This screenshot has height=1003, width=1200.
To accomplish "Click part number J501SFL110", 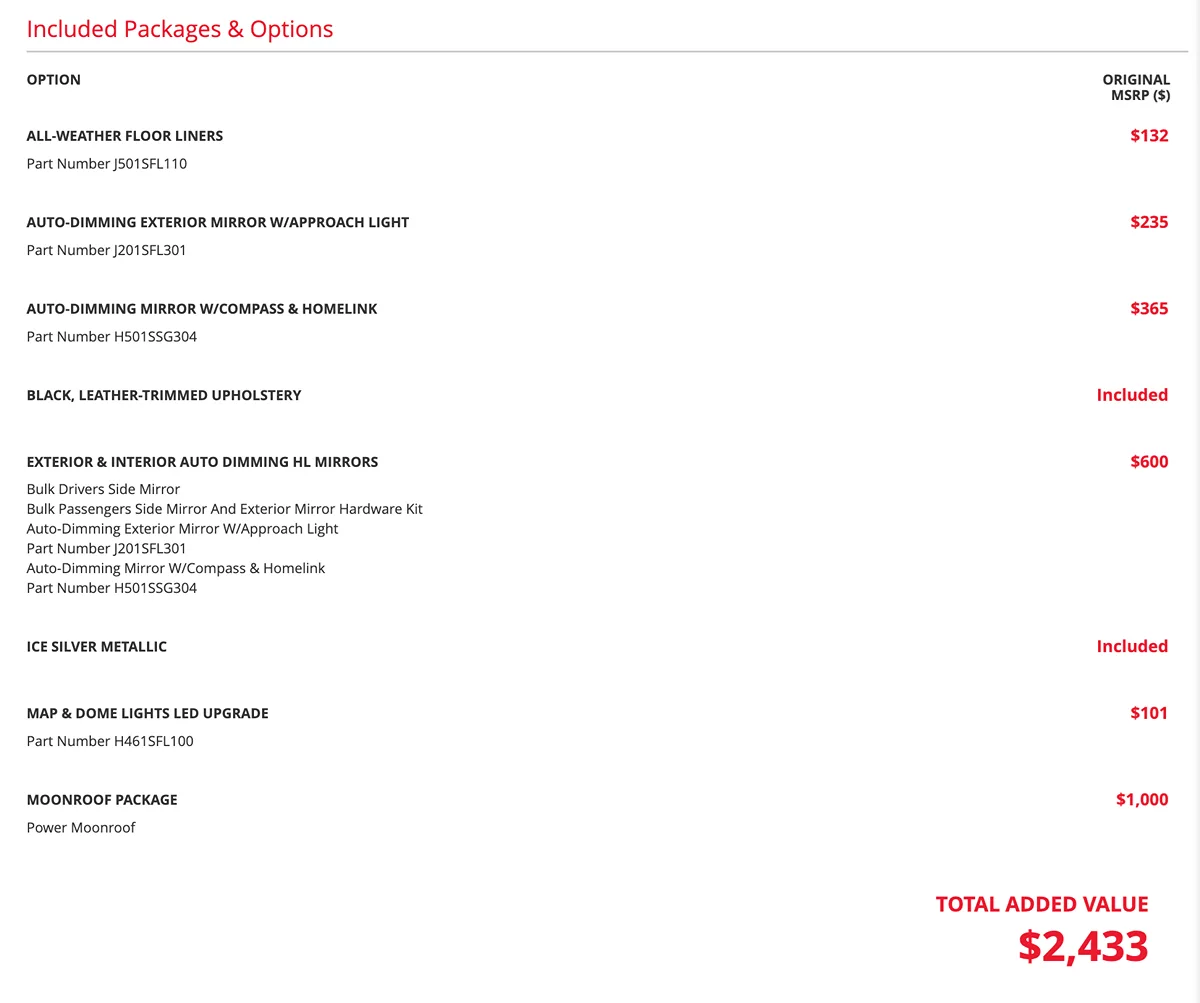I will pos(107,164).
